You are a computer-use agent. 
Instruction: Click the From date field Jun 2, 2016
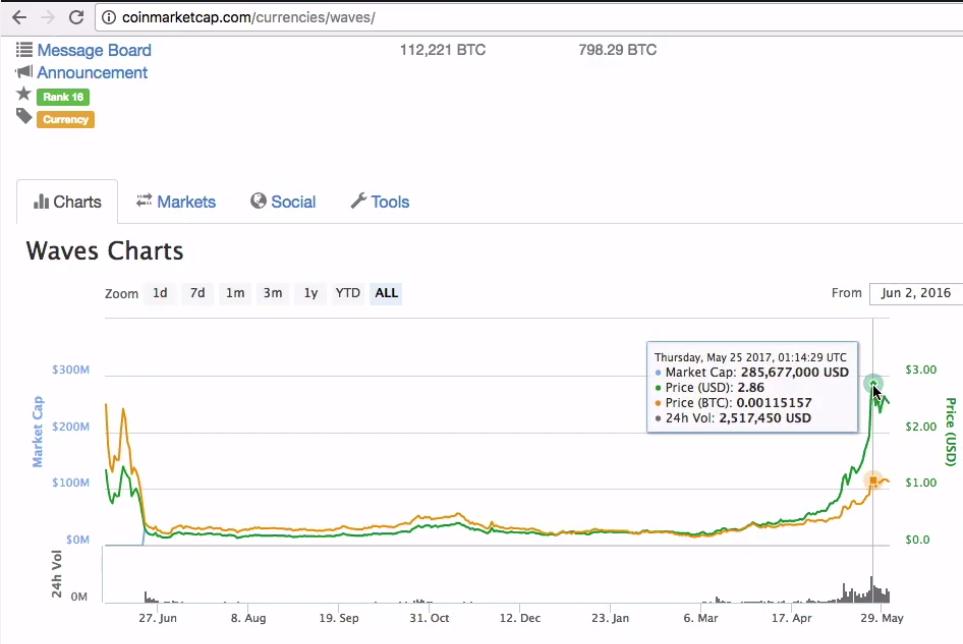tap(916, 293)
